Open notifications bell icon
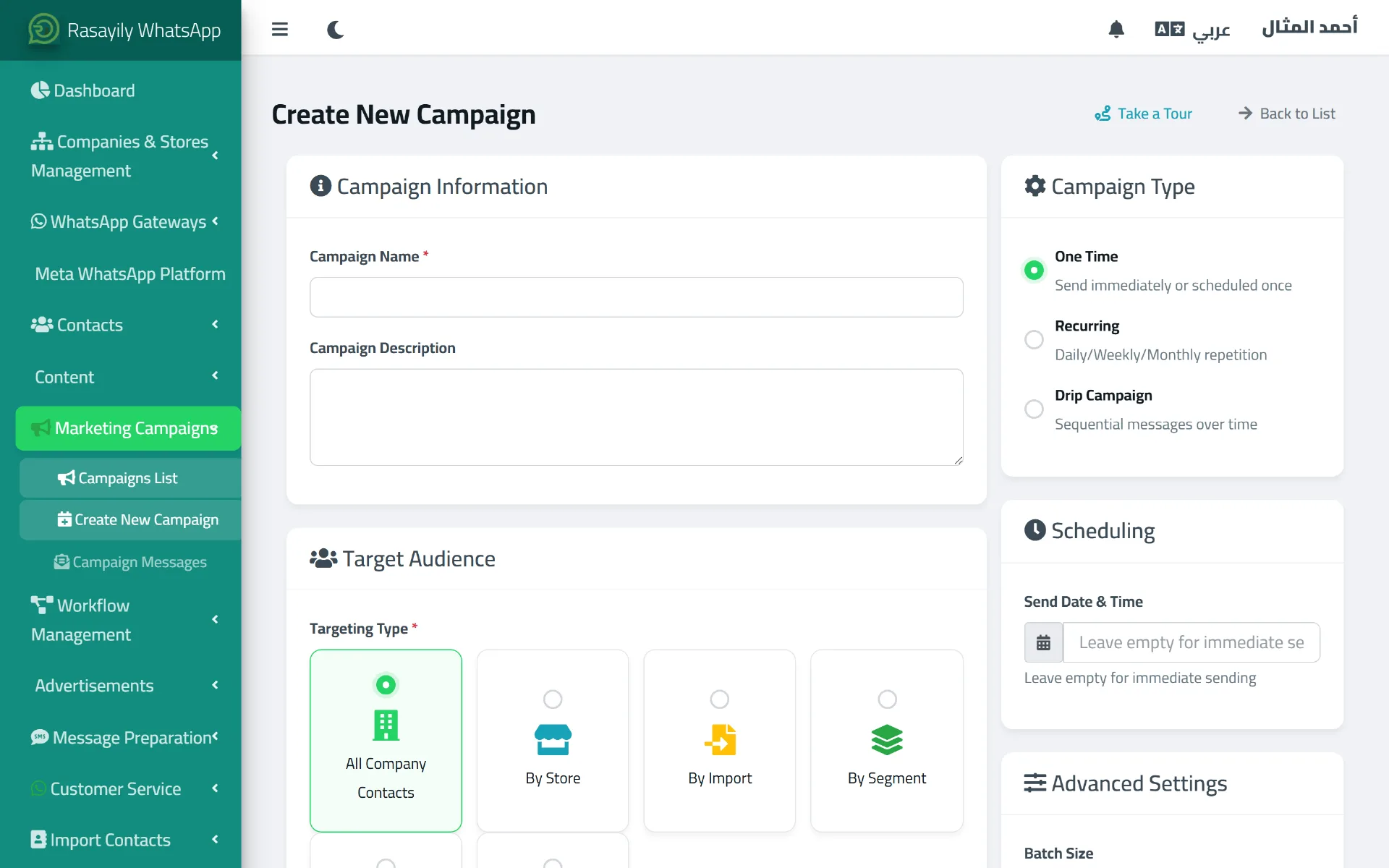 coord(1116,29)
